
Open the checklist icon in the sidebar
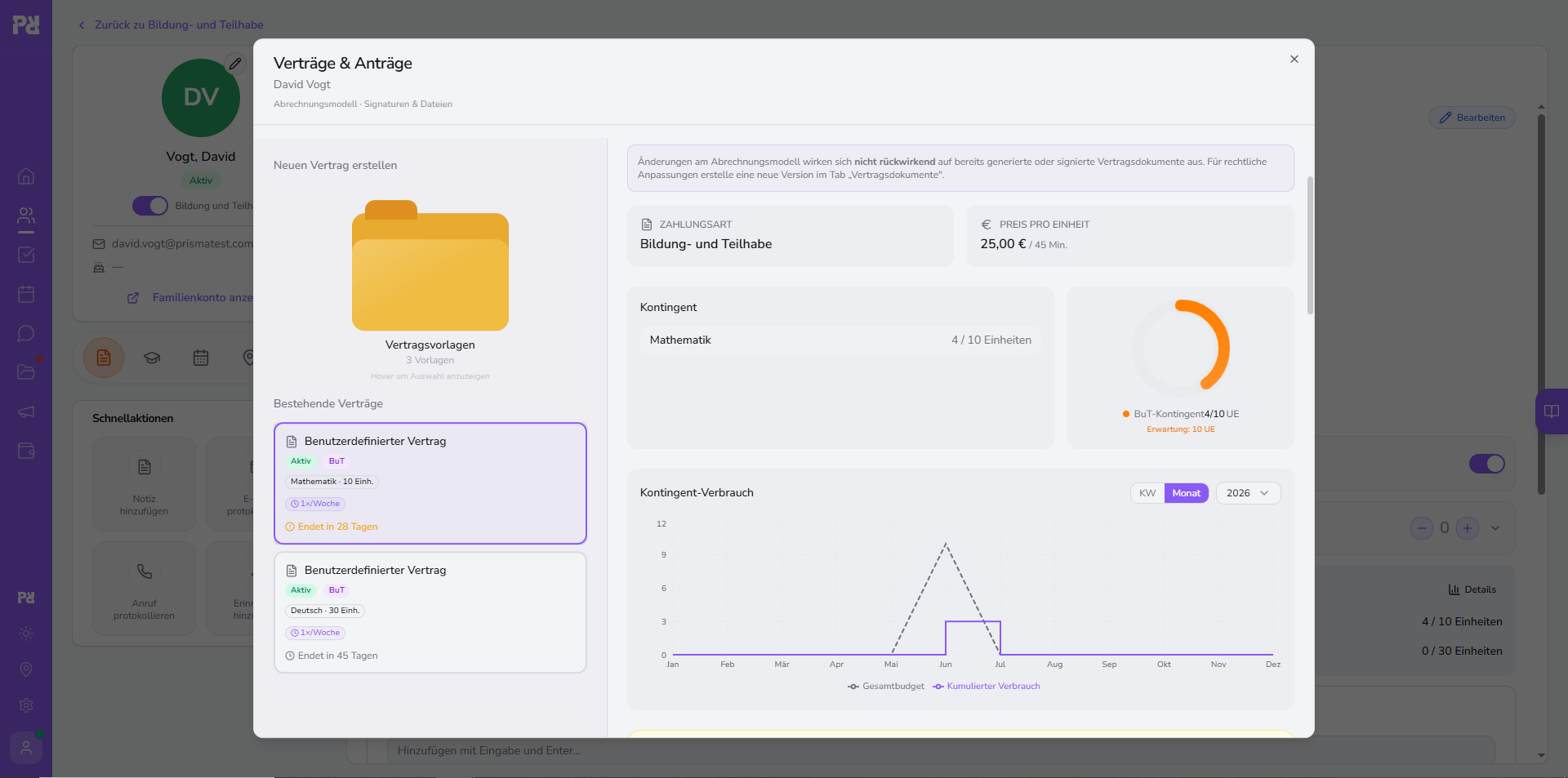point(26,255)
